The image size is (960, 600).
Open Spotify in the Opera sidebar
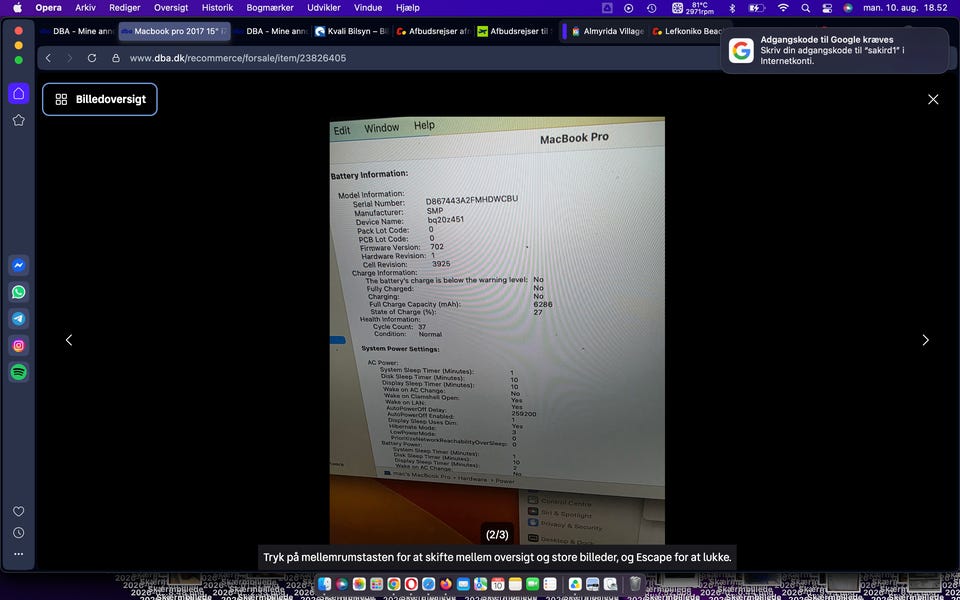[x=19, y=372]
